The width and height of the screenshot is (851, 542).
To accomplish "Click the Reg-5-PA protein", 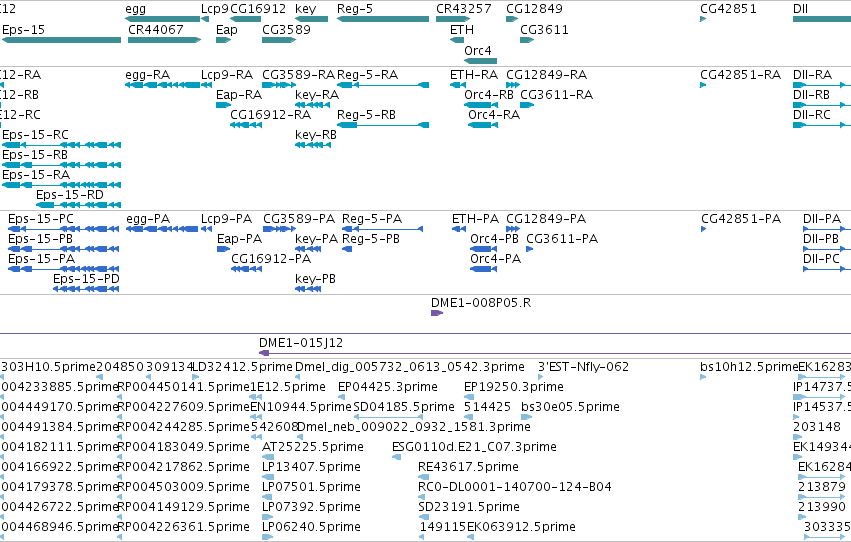I will (383, 229).
